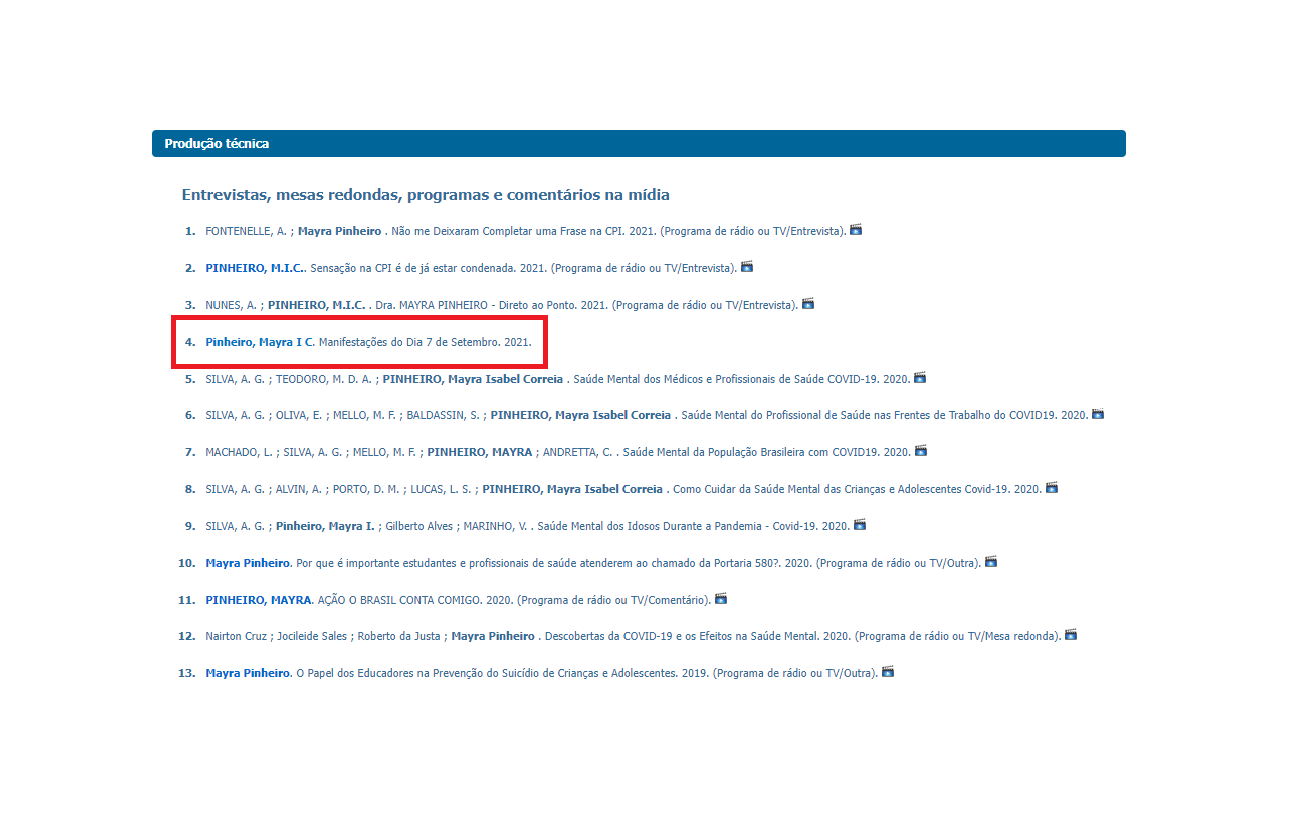This screenshot has width=1297, height=819.
Task: Click 'Nairton Cruz' author in entry 12
Action: point(236,636)
